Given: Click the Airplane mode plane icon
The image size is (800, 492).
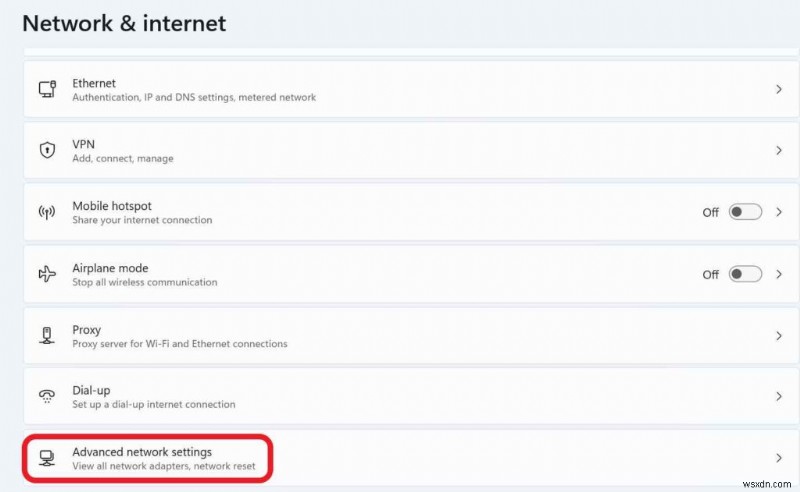Looking at the screenshot, I should (x=47, y=274).
